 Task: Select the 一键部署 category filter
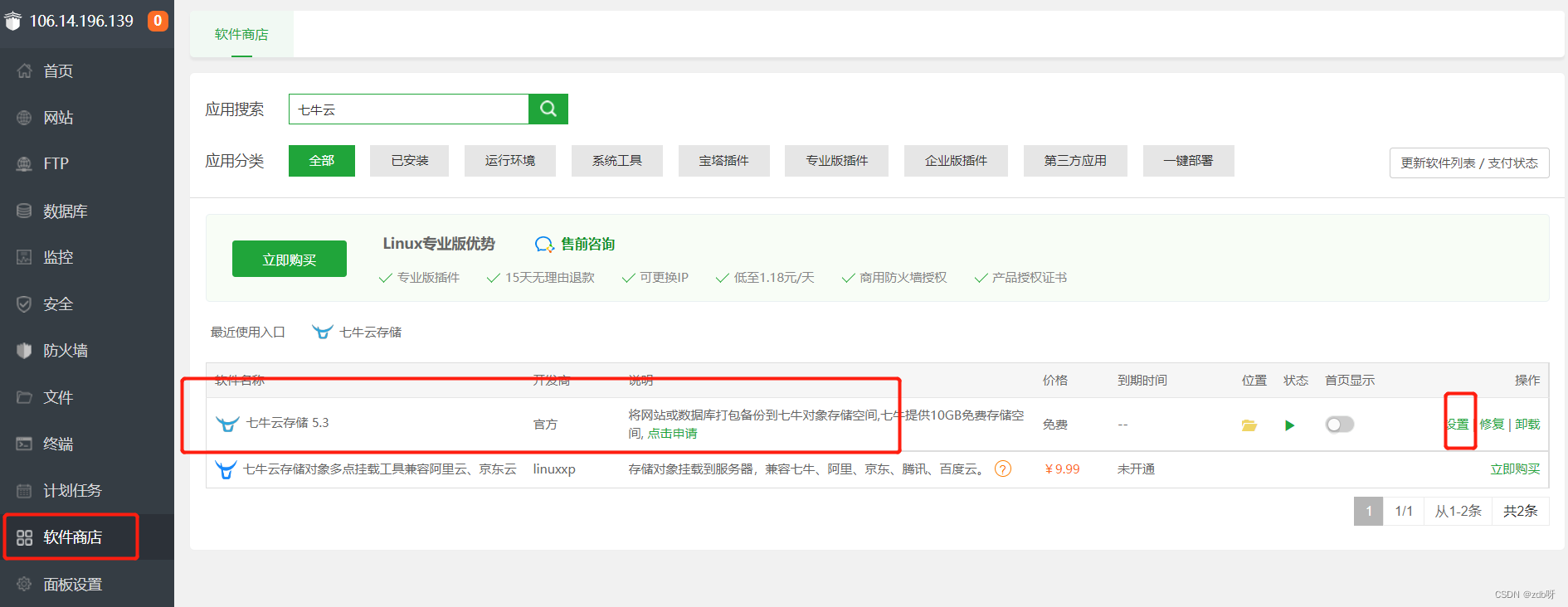1188,161
